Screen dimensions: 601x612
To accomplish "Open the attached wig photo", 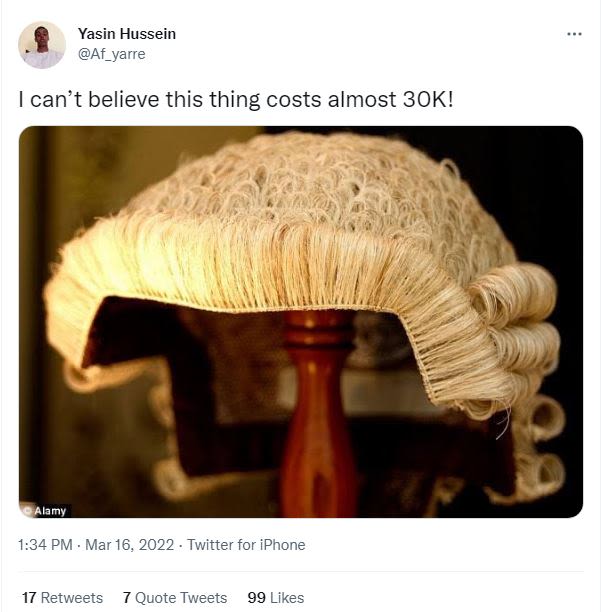I will coord(301,322).
